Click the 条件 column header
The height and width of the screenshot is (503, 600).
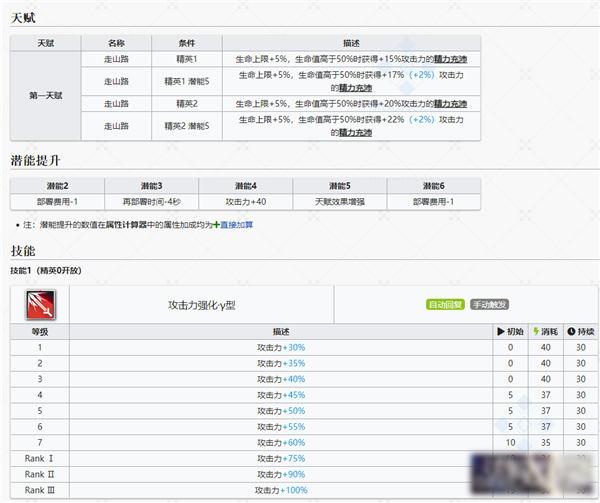coord(187,43)
